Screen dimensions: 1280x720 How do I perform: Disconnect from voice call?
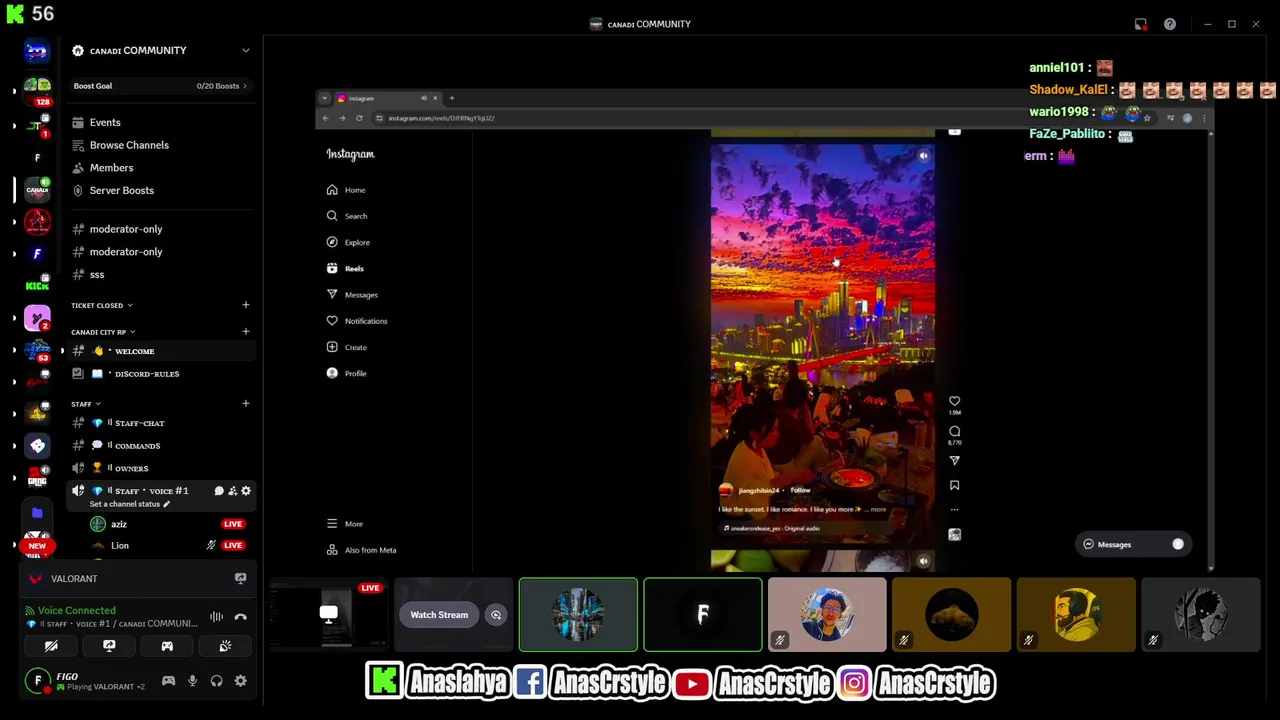240,617
